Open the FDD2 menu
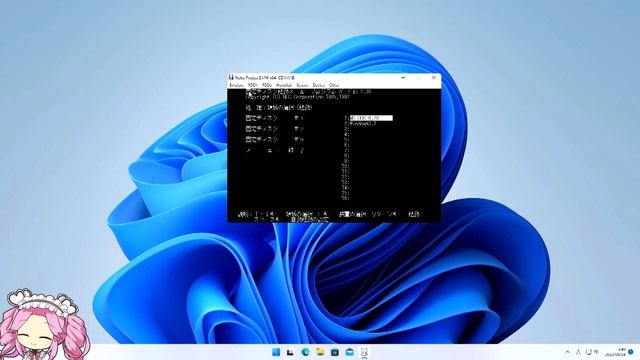 pos(267,85)
